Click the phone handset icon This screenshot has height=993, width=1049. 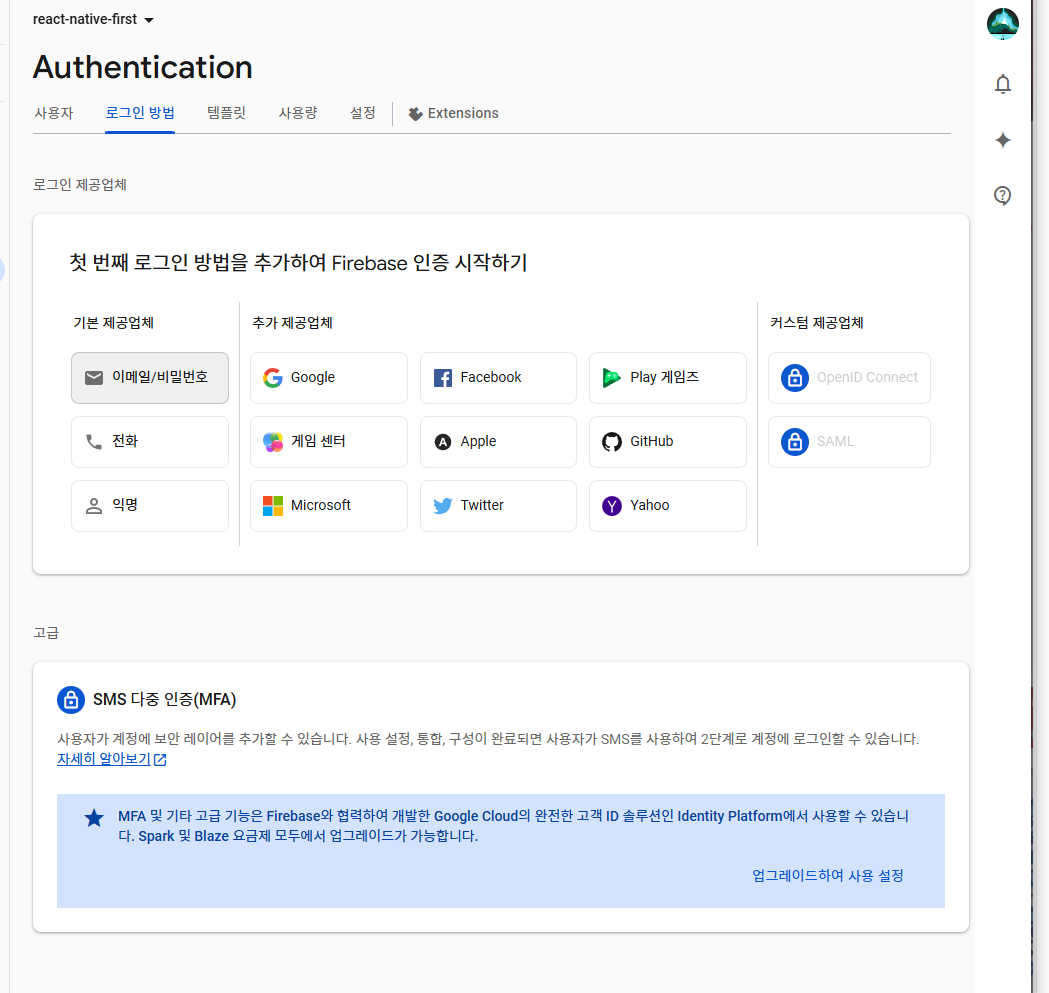tap(94, 442)
